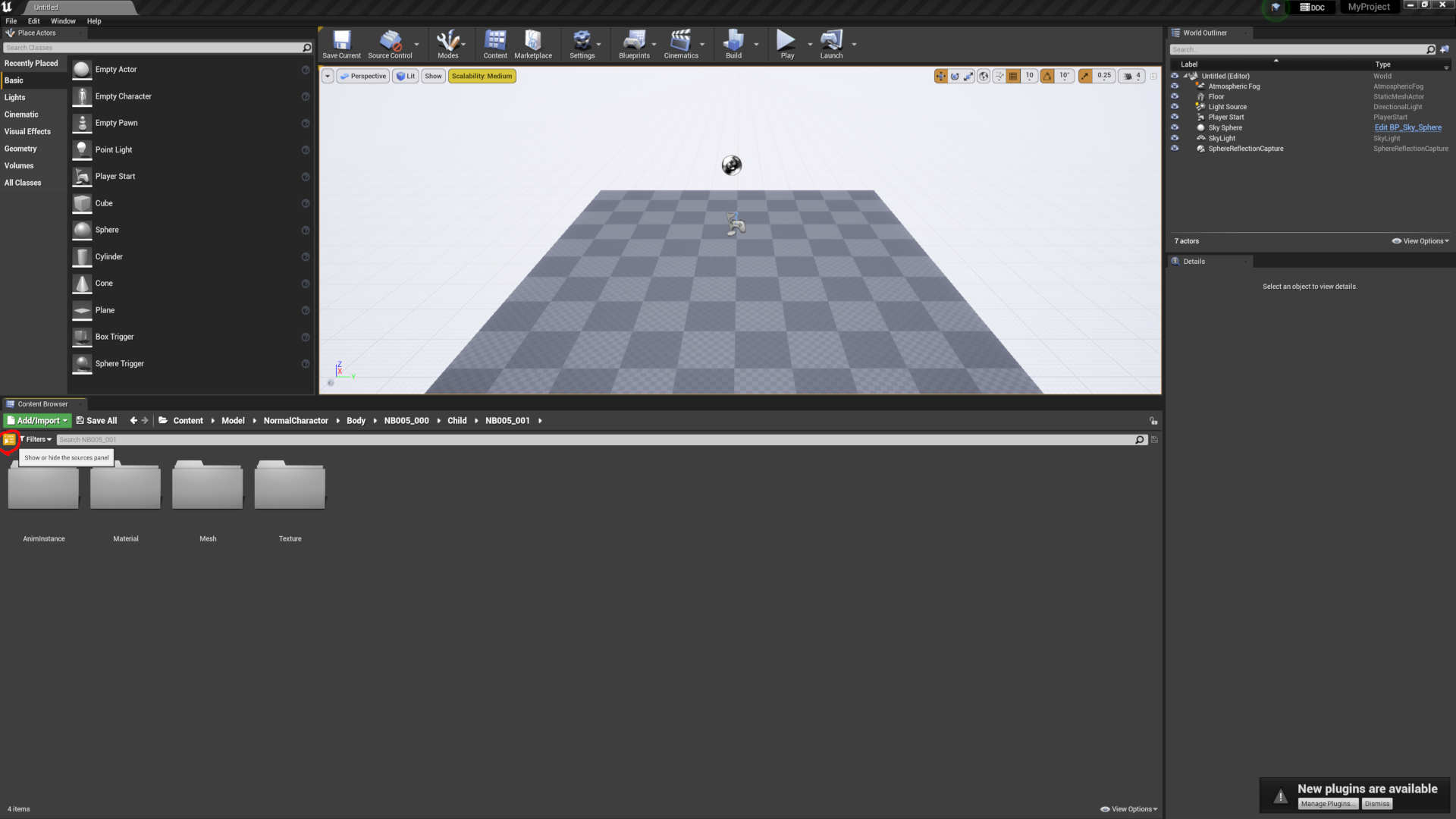1456x819 pixels.
Task: Open the Texture folder thumbnail
Action: click(x=290, y=485)
